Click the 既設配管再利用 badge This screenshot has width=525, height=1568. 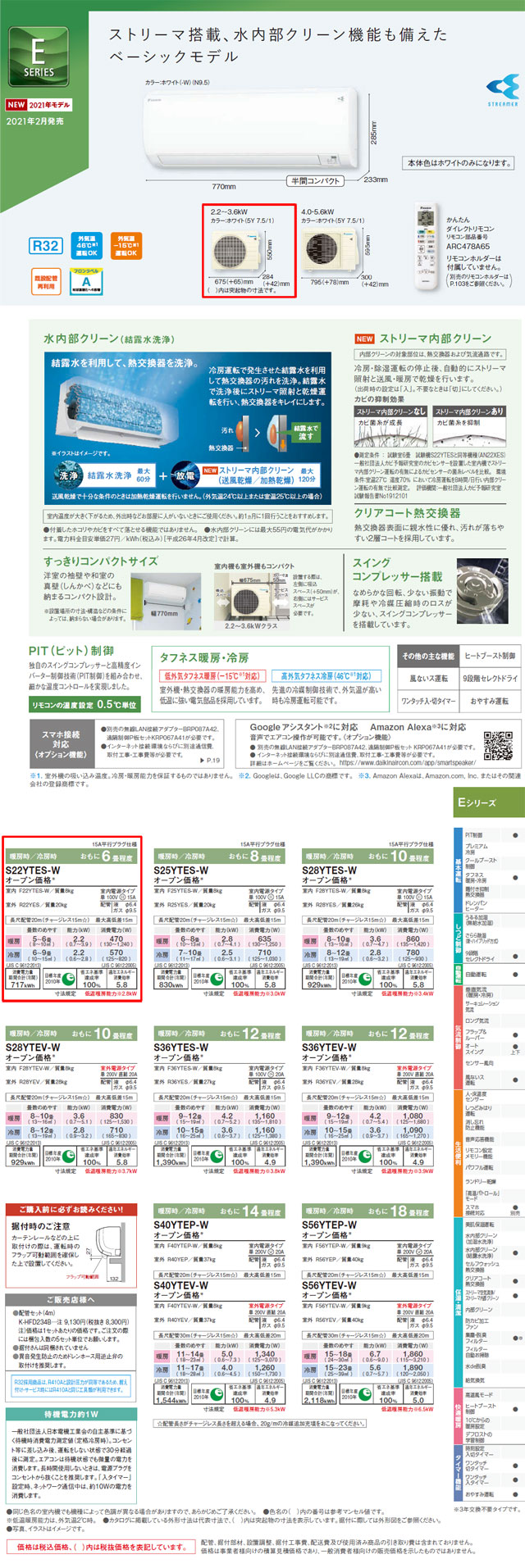coord(45,282)
